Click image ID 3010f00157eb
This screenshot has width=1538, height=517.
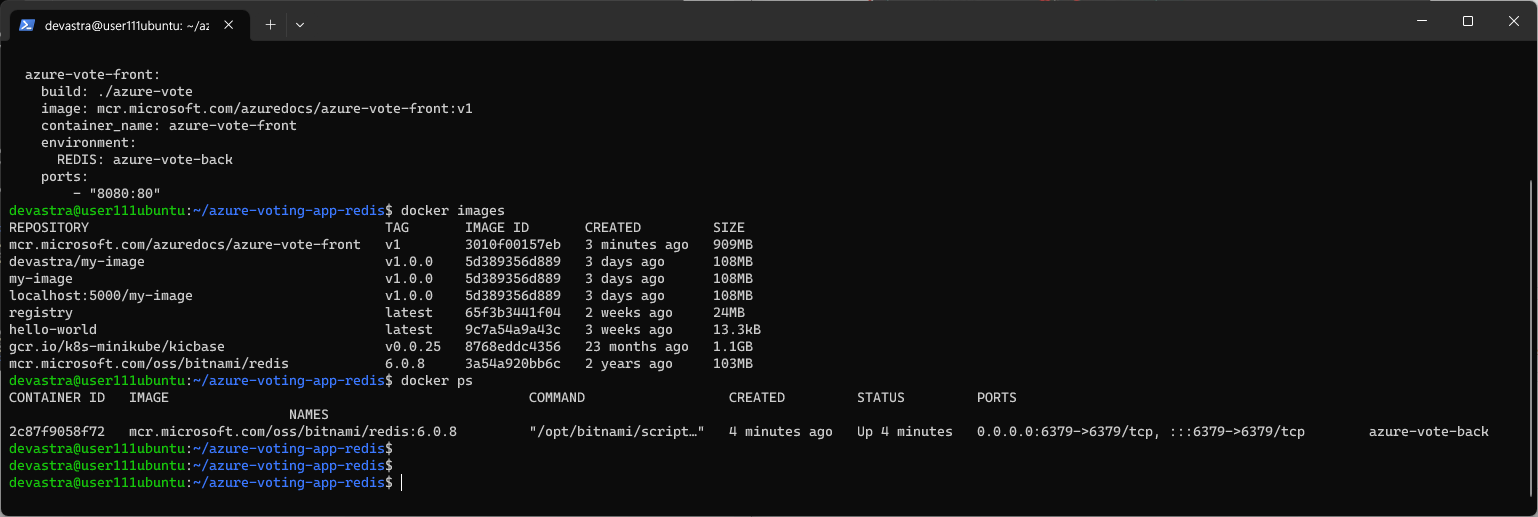click(x=513, y=245)
